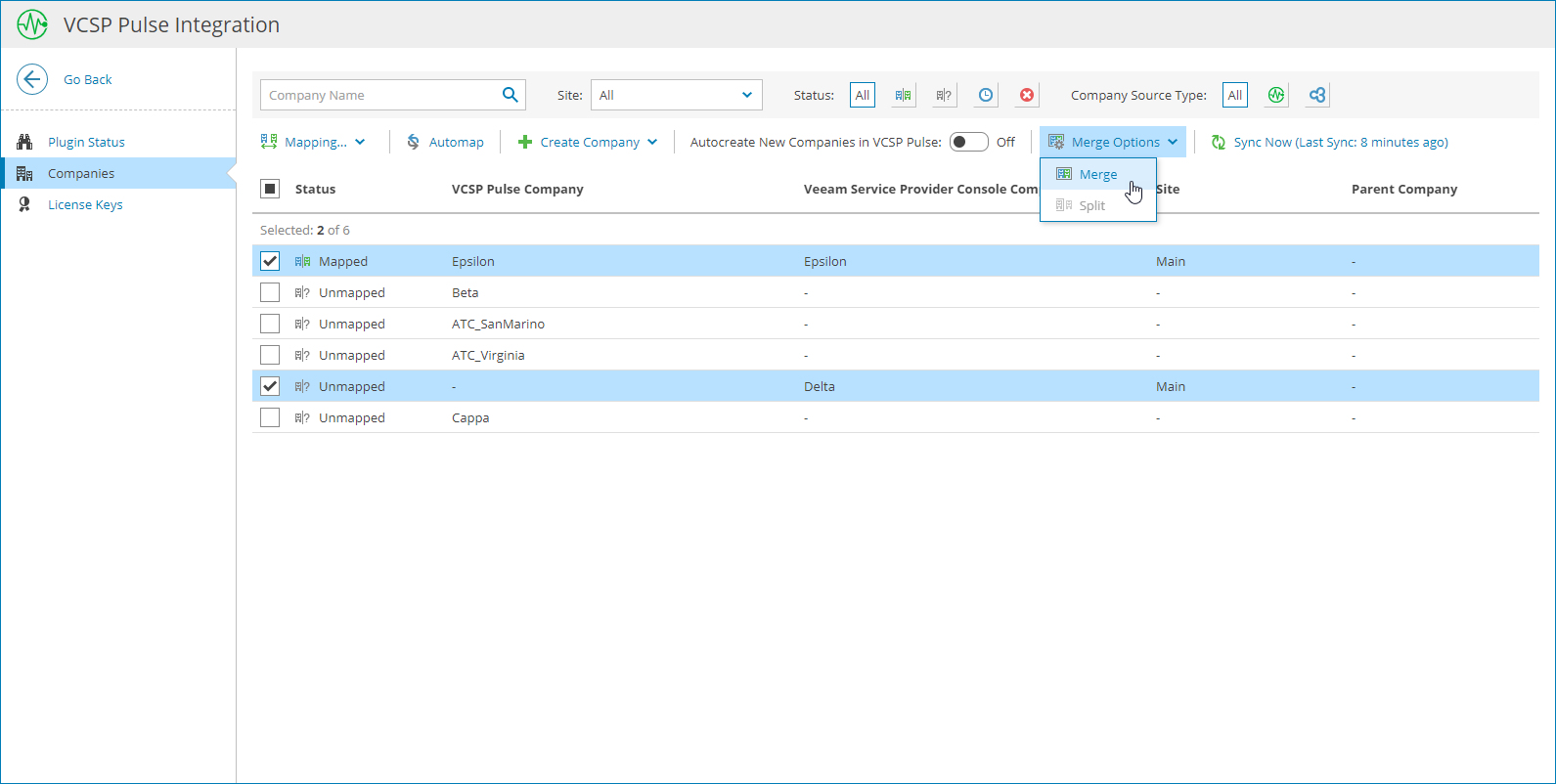Toggle Autocreate New Companies switch
Screen dimensions: 1556x784
pos(968,142)
